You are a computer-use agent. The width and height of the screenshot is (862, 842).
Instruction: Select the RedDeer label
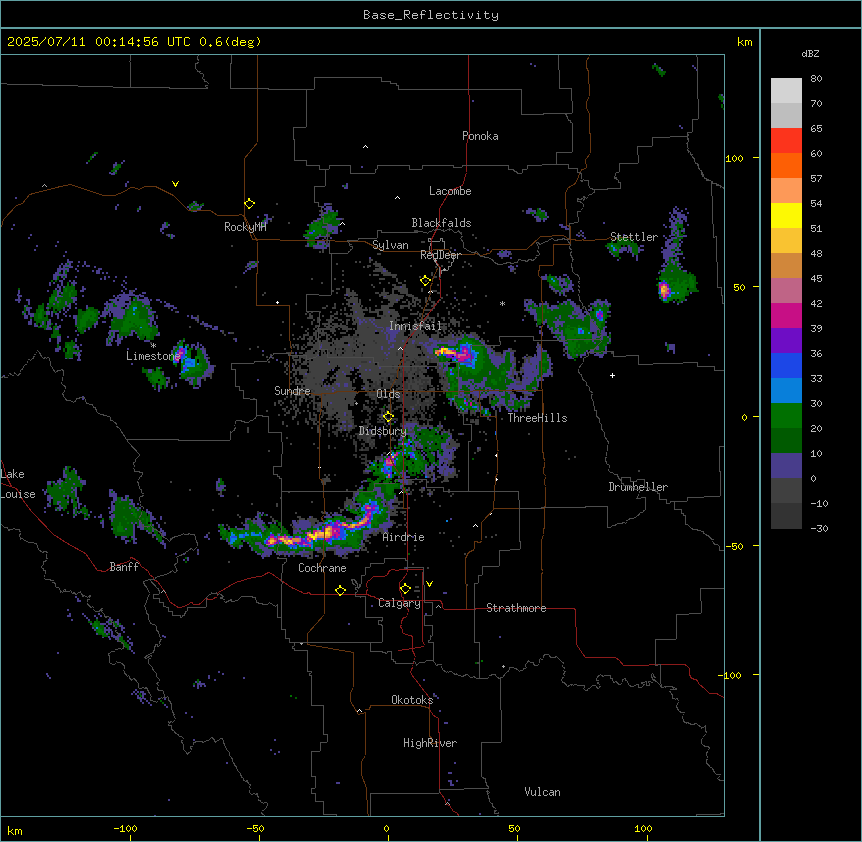tap(440, 255)
